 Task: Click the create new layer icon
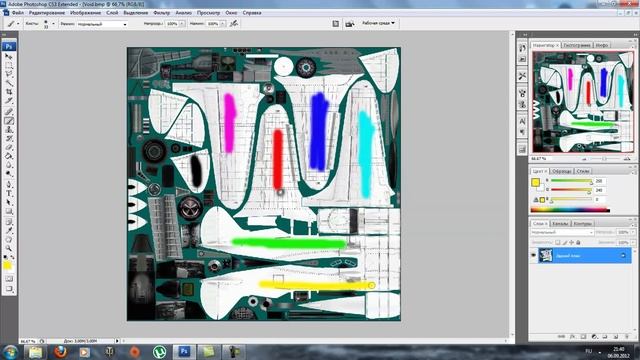(616, 337)
